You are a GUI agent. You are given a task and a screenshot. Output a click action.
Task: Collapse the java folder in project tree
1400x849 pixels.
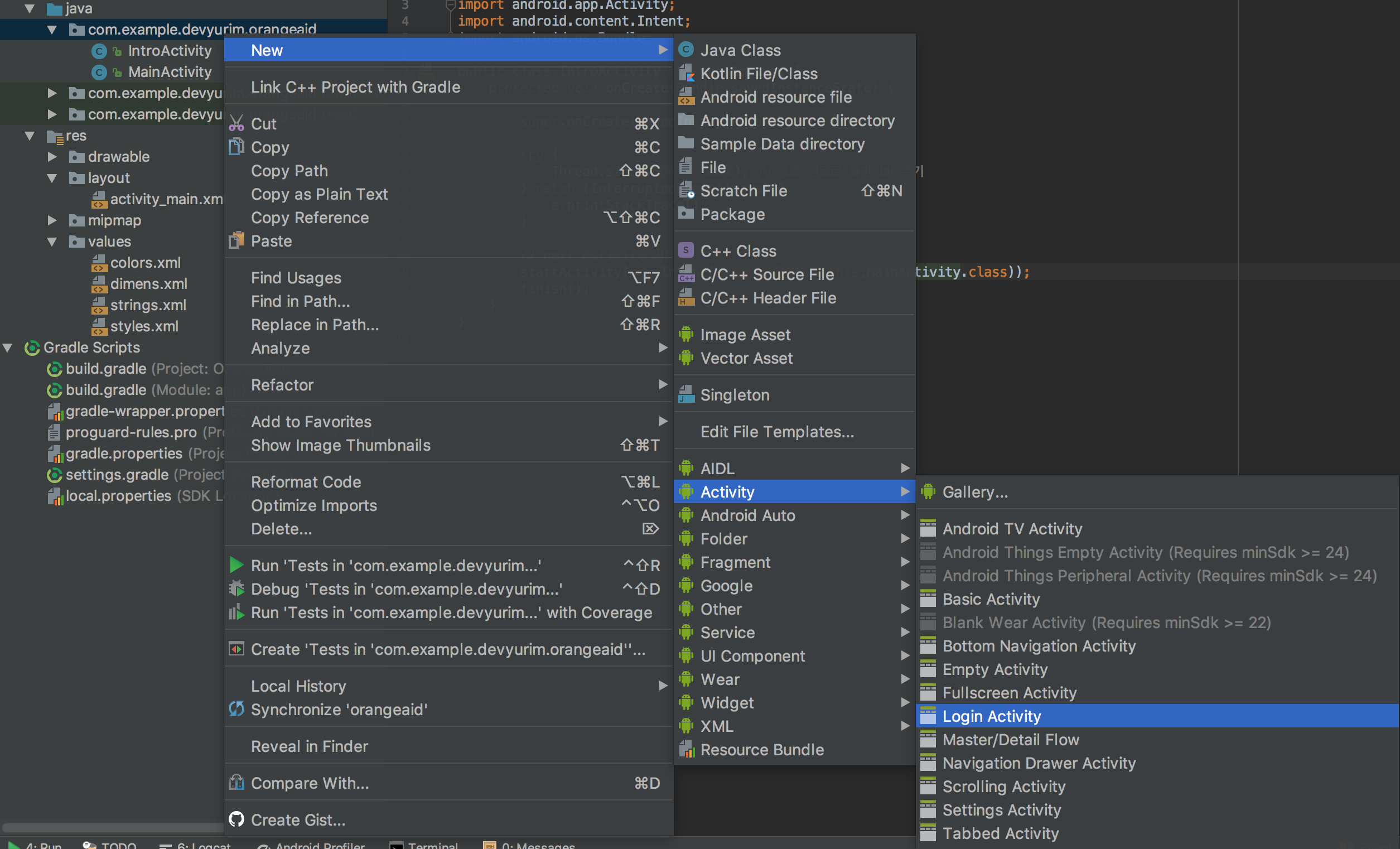coord(30,8)
